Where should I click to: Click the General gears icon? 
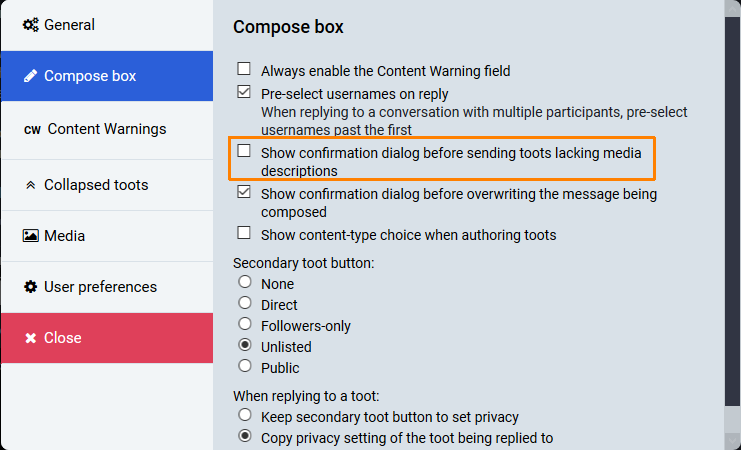point(31,25)
